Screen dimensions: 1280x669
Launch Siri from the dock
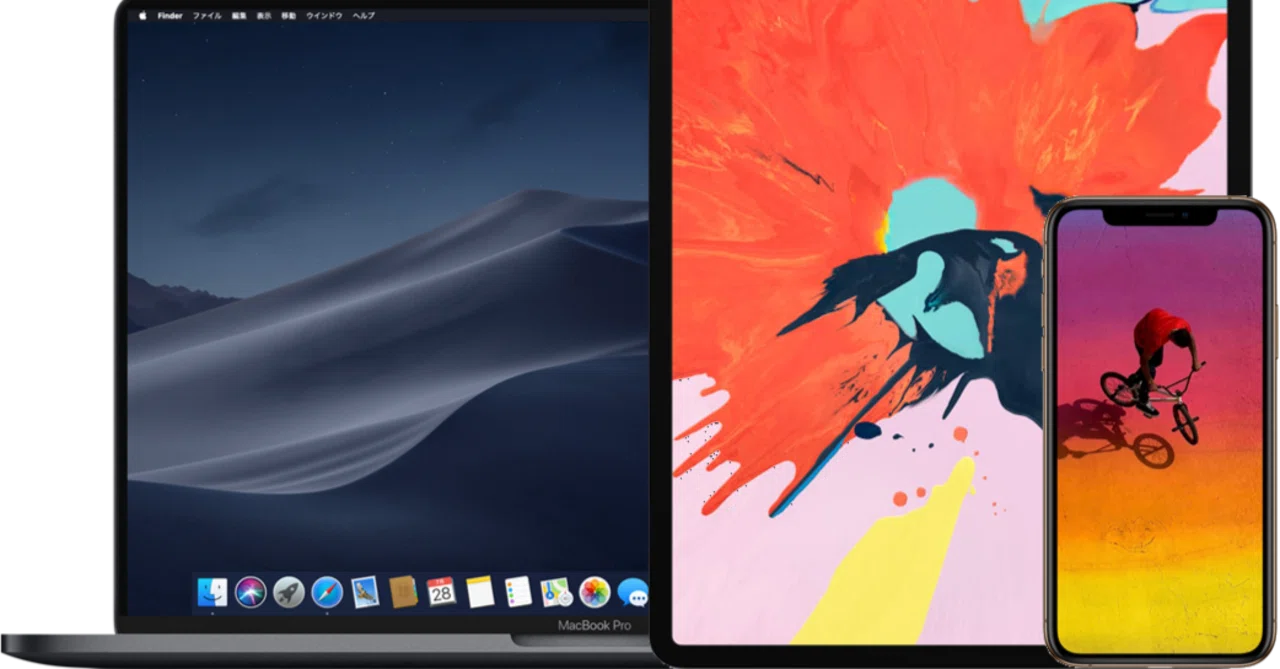(250, 592)
